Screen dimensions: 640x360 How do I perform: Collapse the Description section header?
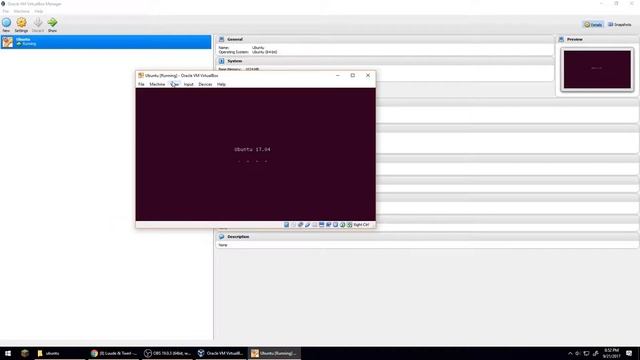click(x=427, y=237)
